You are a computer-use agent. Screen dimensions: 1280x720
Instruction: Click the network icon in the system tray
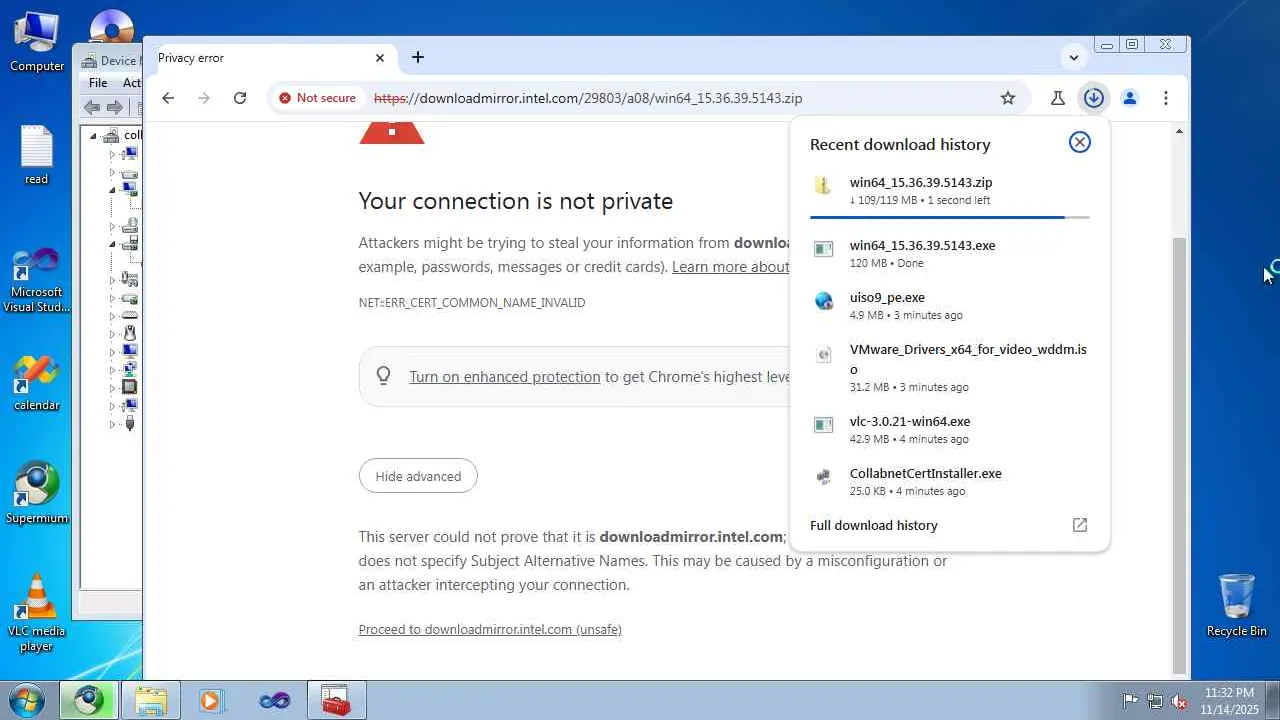pos(1155,701)
